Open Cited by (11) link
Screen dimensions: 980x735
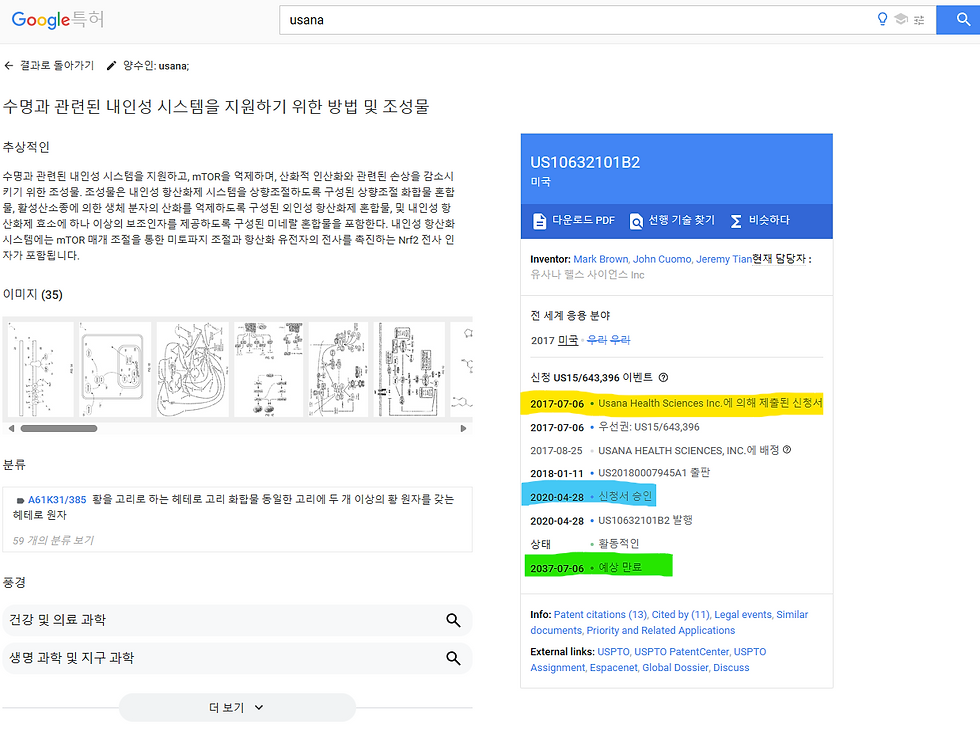coord(681,615)
